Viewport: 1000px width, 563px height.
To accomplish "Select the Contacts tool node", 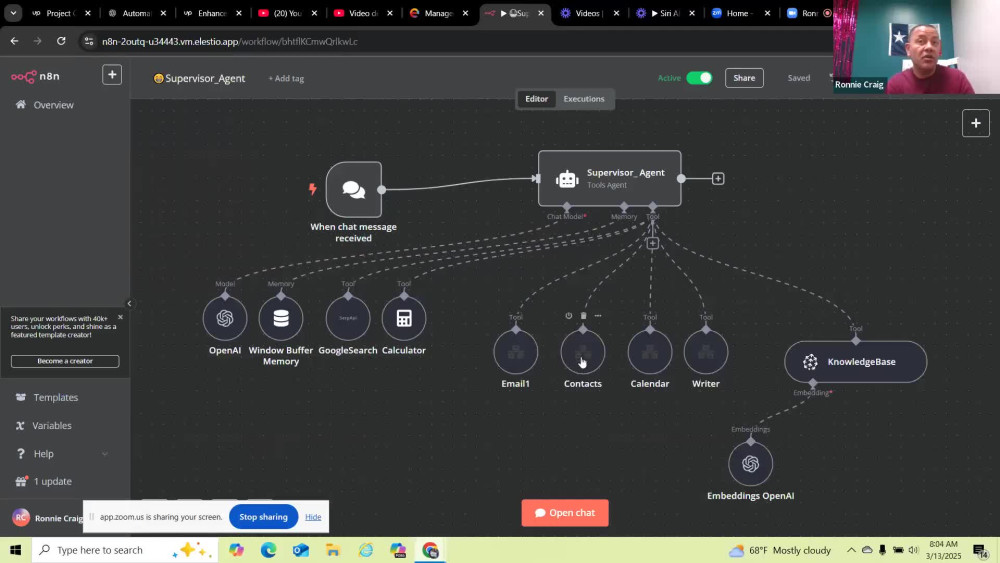I will pyautogui.click(x=583, y=351).
